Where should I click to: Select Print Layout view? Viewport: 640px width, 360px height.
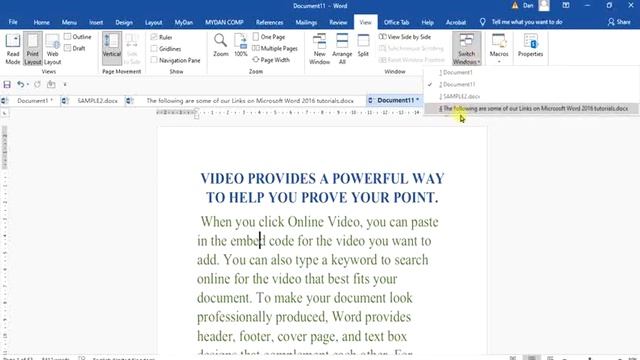(x=33, y=49)
